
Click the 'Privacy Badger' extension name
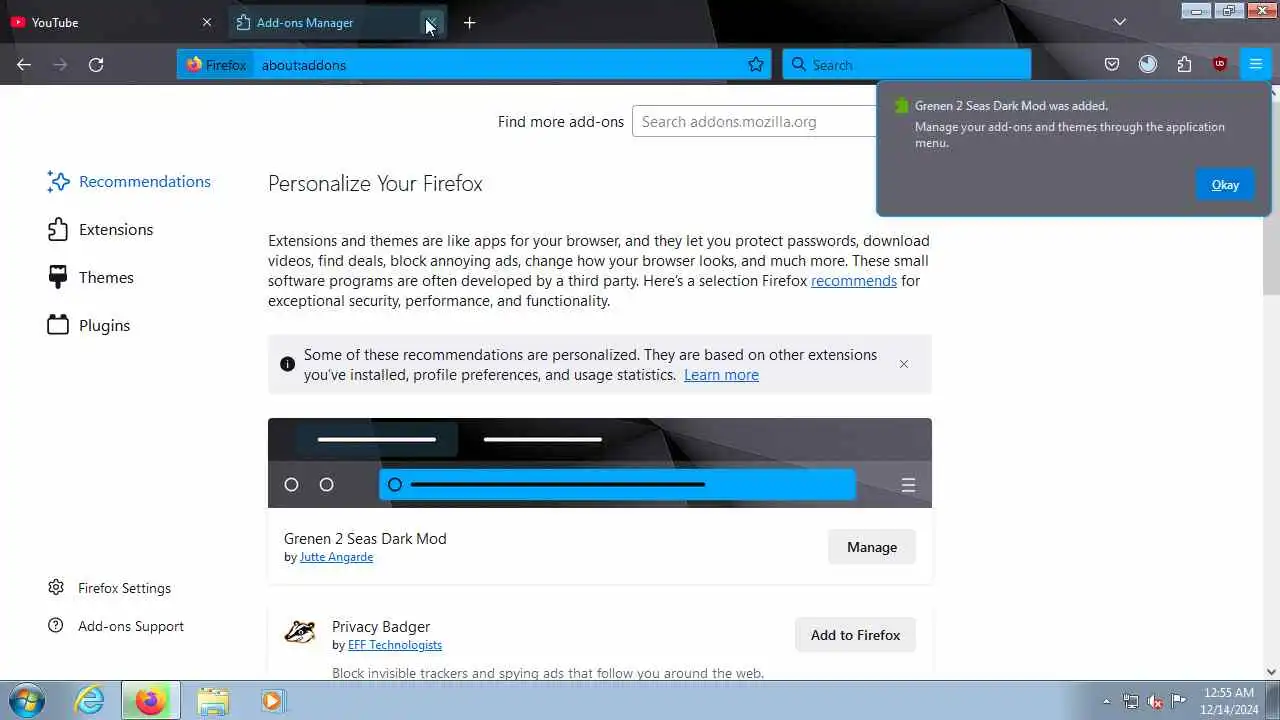pos(381,627)
